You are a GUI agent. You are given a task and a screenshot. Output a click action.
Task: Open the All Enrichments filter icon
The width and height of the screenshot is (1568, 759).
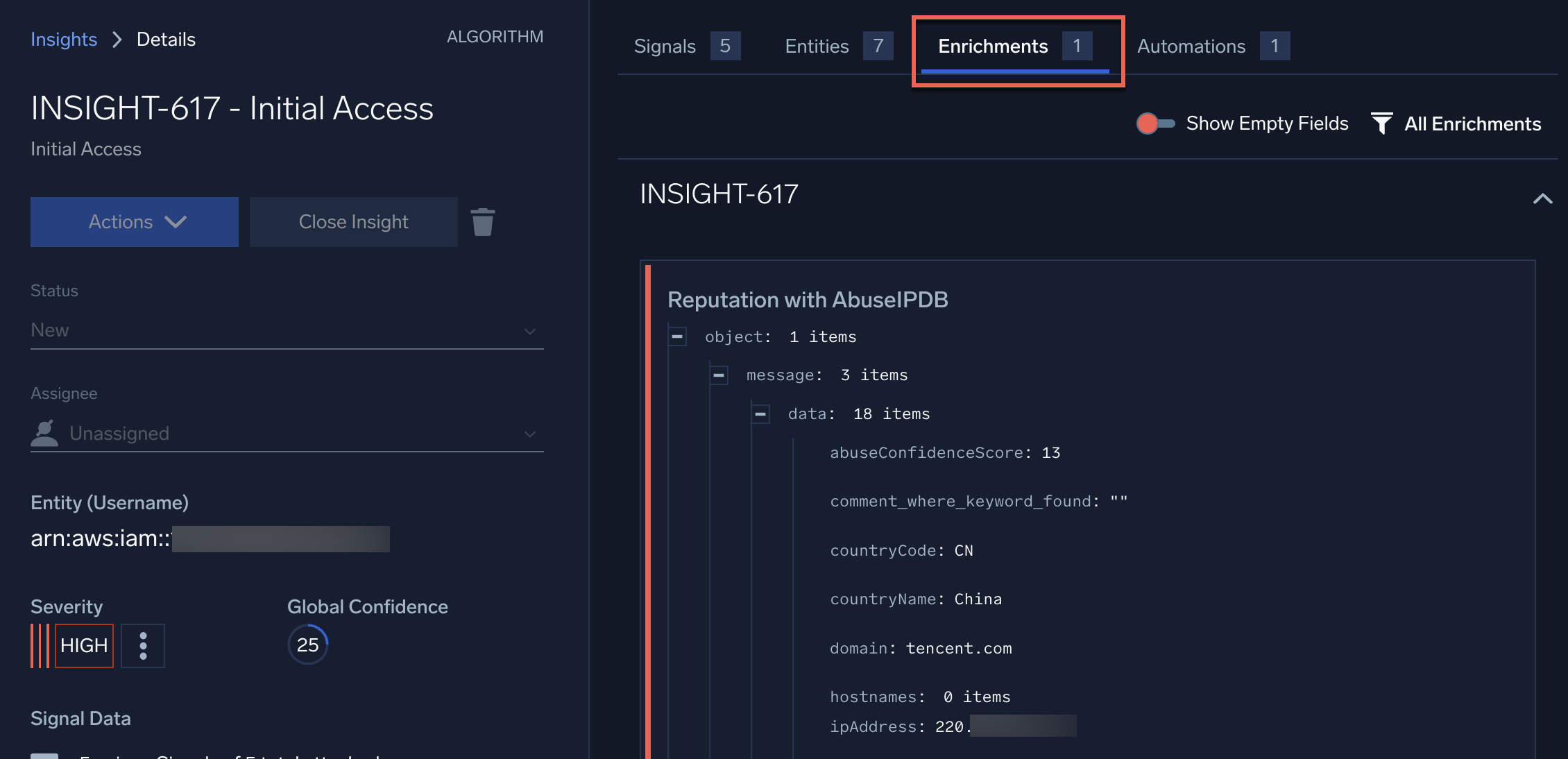tap(1383, 123)
